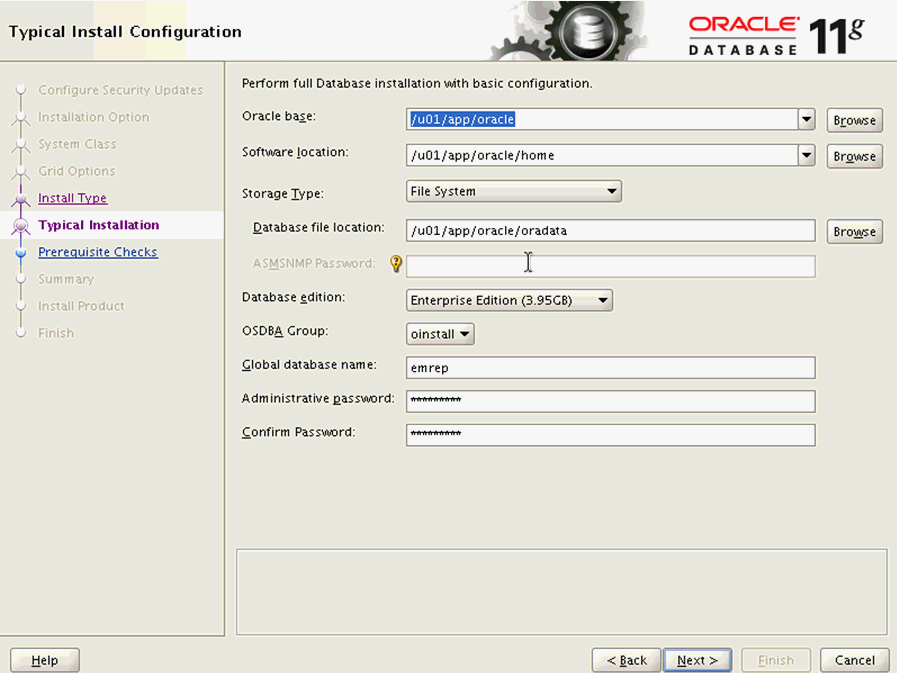Click the Help button
The image size is (897, 673).
pos(45,660)
